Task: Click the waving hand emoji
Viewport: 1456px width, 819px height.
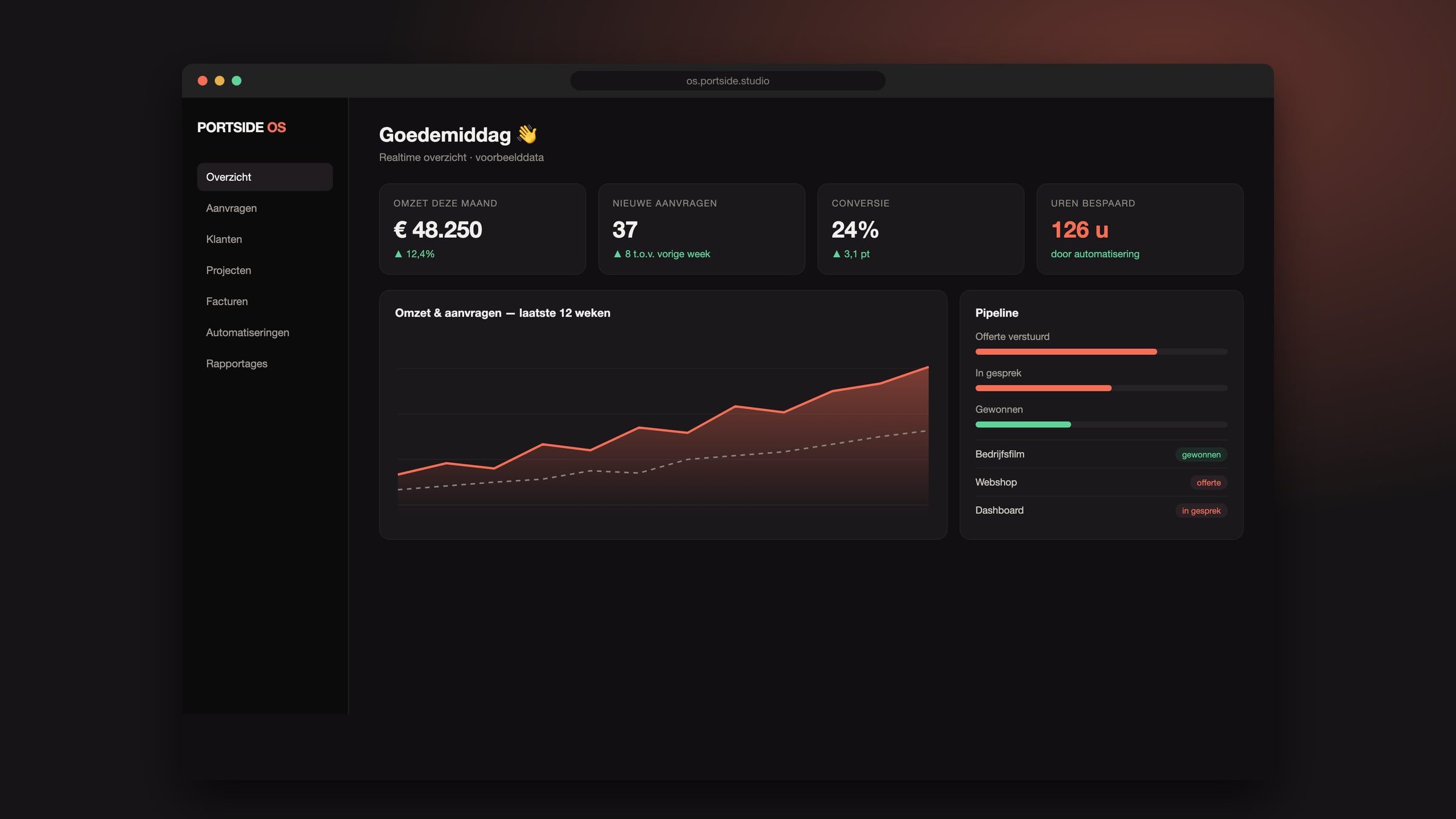Action: pyautogui.click(x=527, y=134)
